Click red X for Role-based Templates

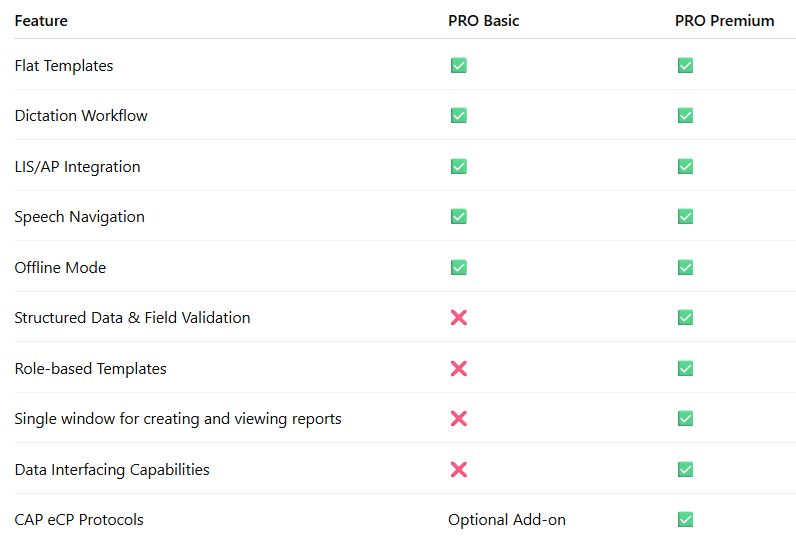point(458,368)
